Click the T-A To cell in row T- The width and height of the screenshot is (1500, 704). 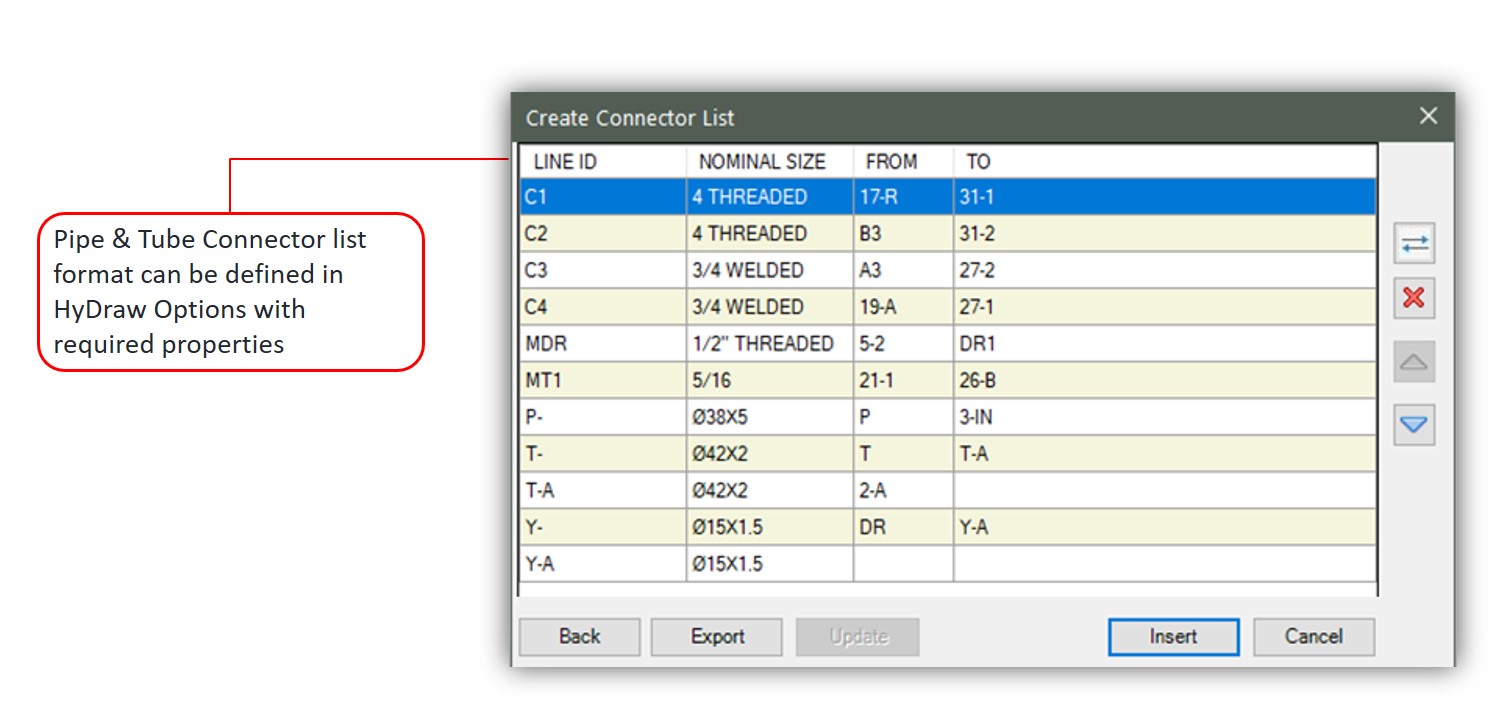tap(1165, 453)
